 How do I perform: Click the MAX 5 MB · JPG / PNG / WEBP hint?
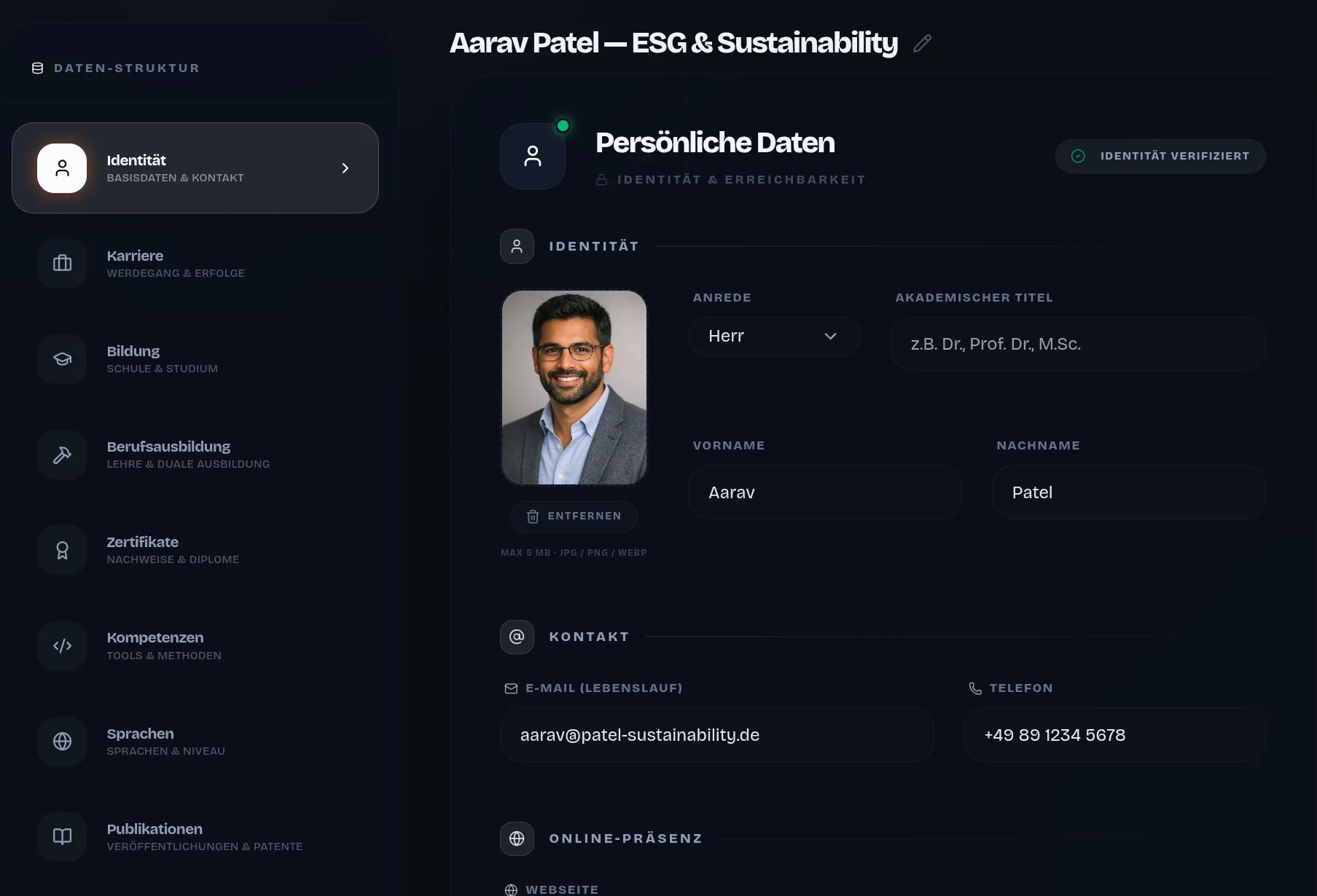[574, 553]
